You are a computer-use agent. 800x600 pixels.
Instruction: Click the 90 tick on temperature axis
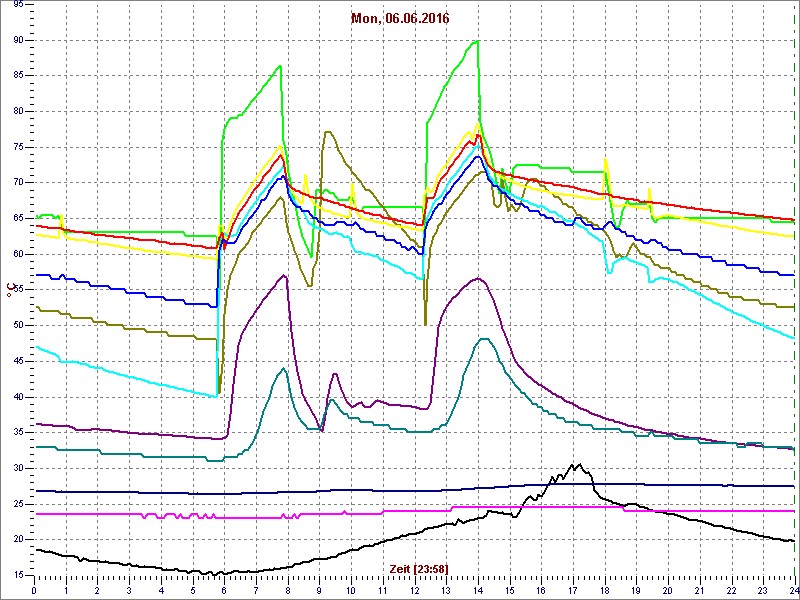click(x=18, y=40)
